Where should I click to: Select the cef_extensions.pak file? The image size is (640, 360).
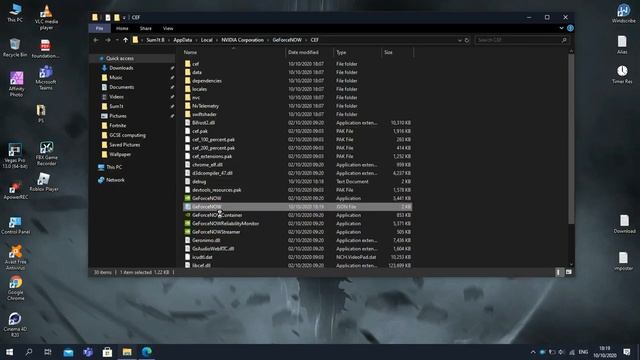click(212, 156)
